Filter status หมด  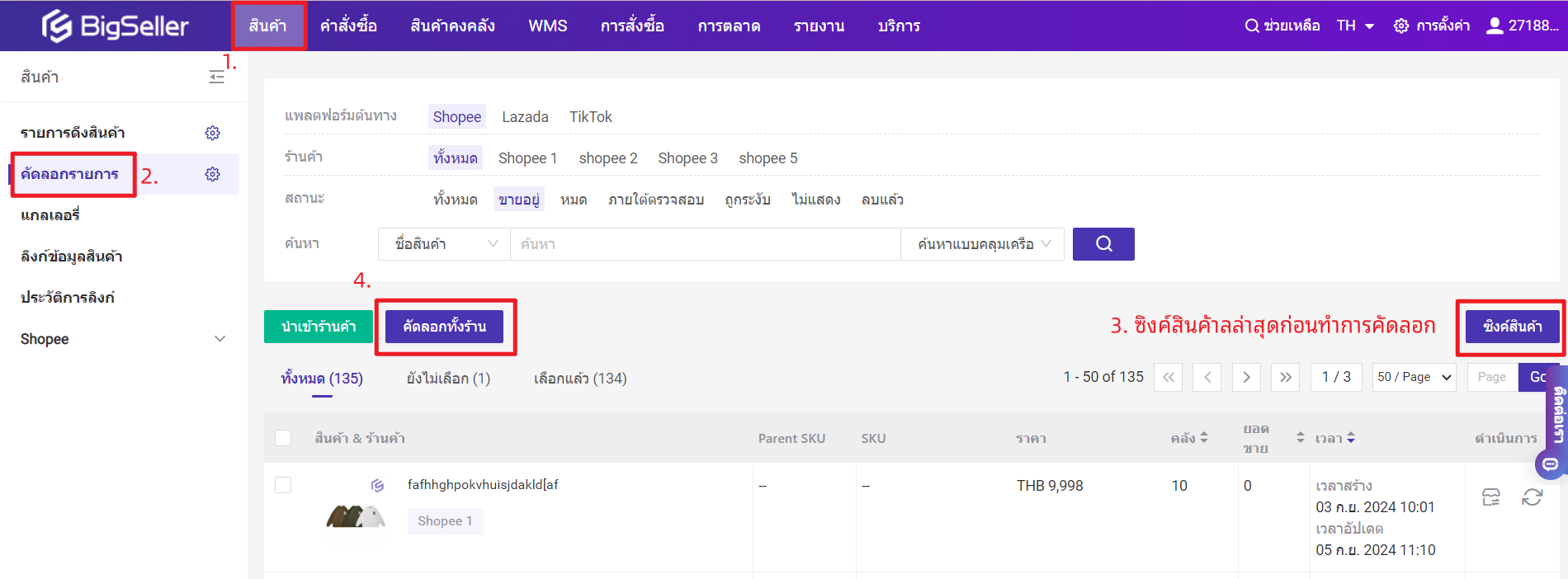pos(574,200)
